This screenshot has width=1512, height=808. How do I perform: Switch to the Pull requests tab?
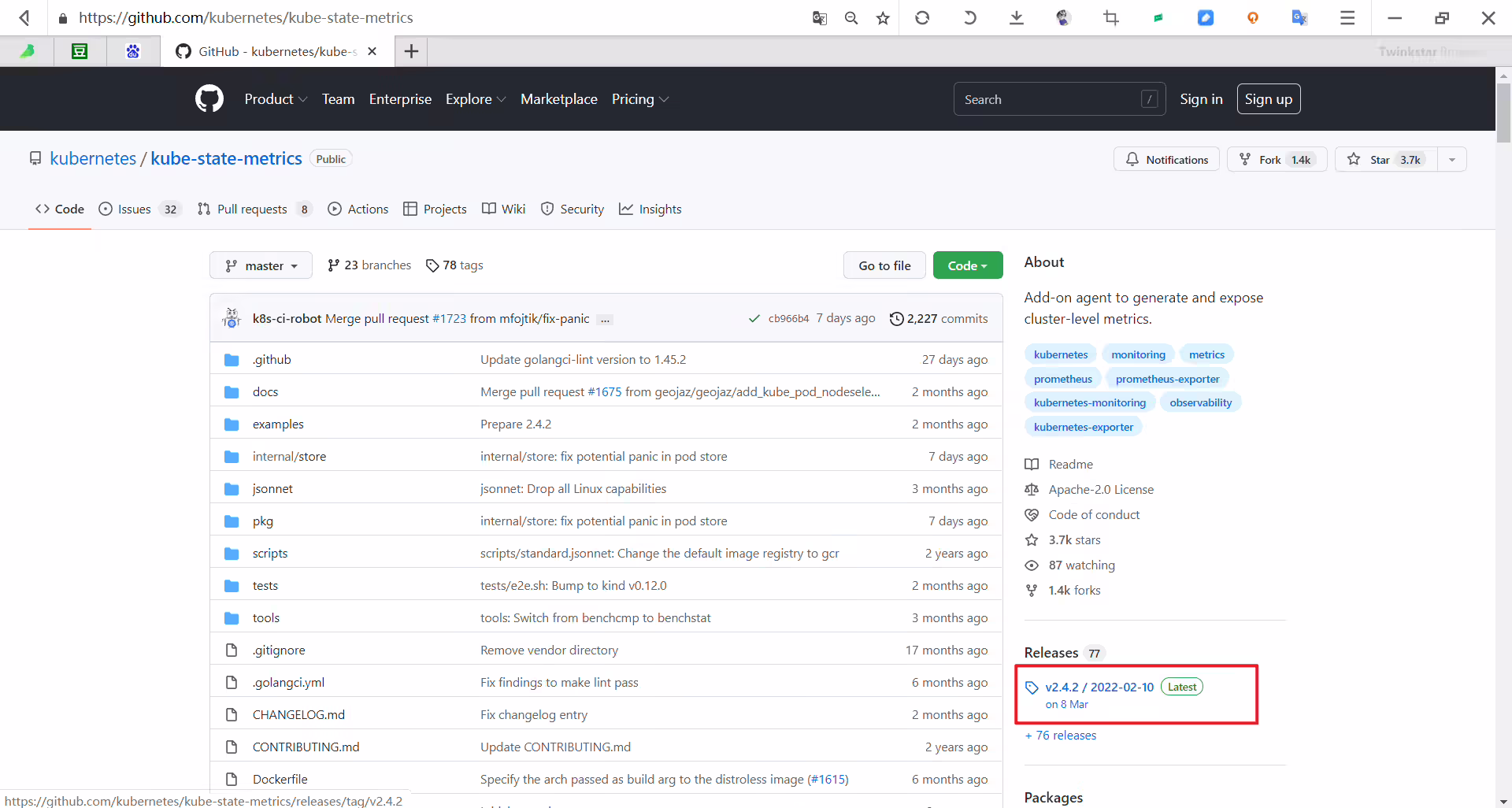[x=254, y=209]
